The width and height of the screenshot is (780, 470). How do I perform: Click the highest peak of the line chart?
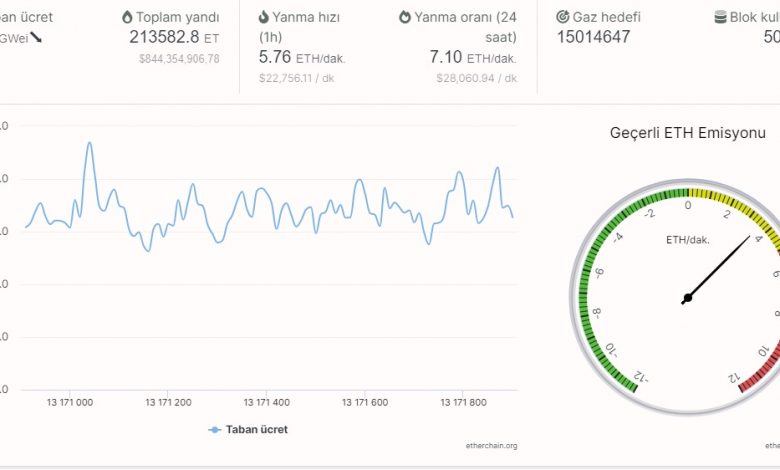pyautogui.click(x=89, y=143)
